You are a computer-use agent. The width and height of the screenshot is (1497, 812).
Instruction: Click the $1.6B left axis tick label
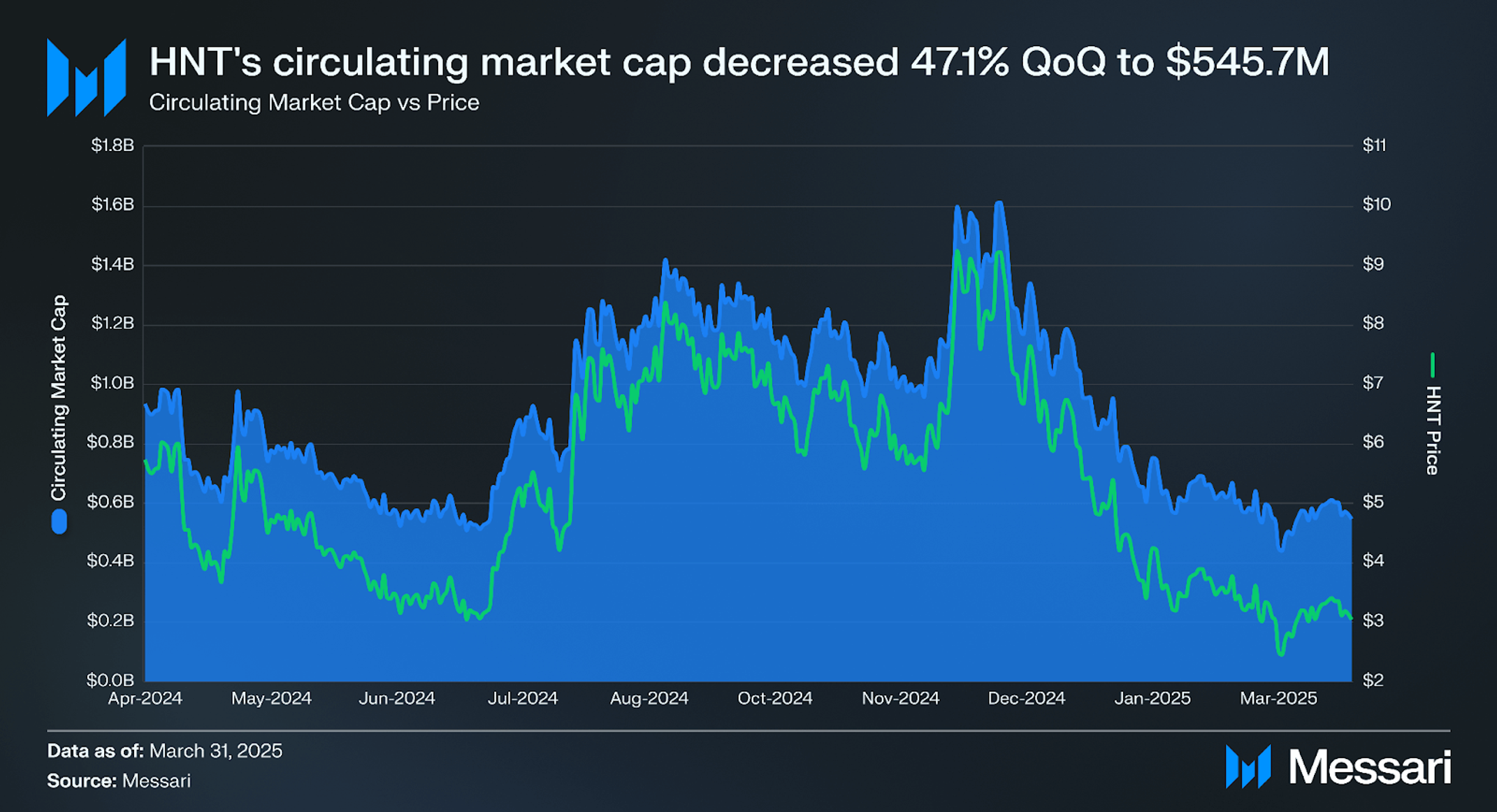pyautogui.click(x=113, y=205)
